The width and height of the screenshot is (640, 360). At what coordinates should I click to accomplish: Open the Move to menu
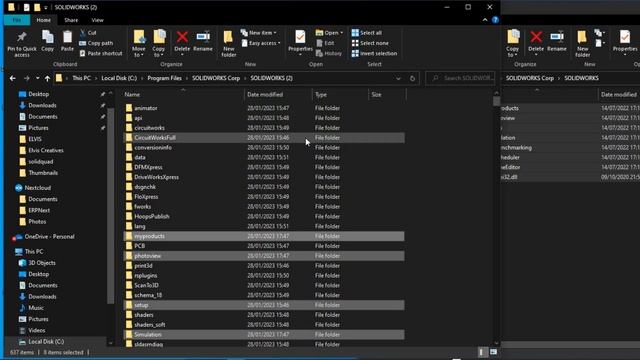(139, 43)
